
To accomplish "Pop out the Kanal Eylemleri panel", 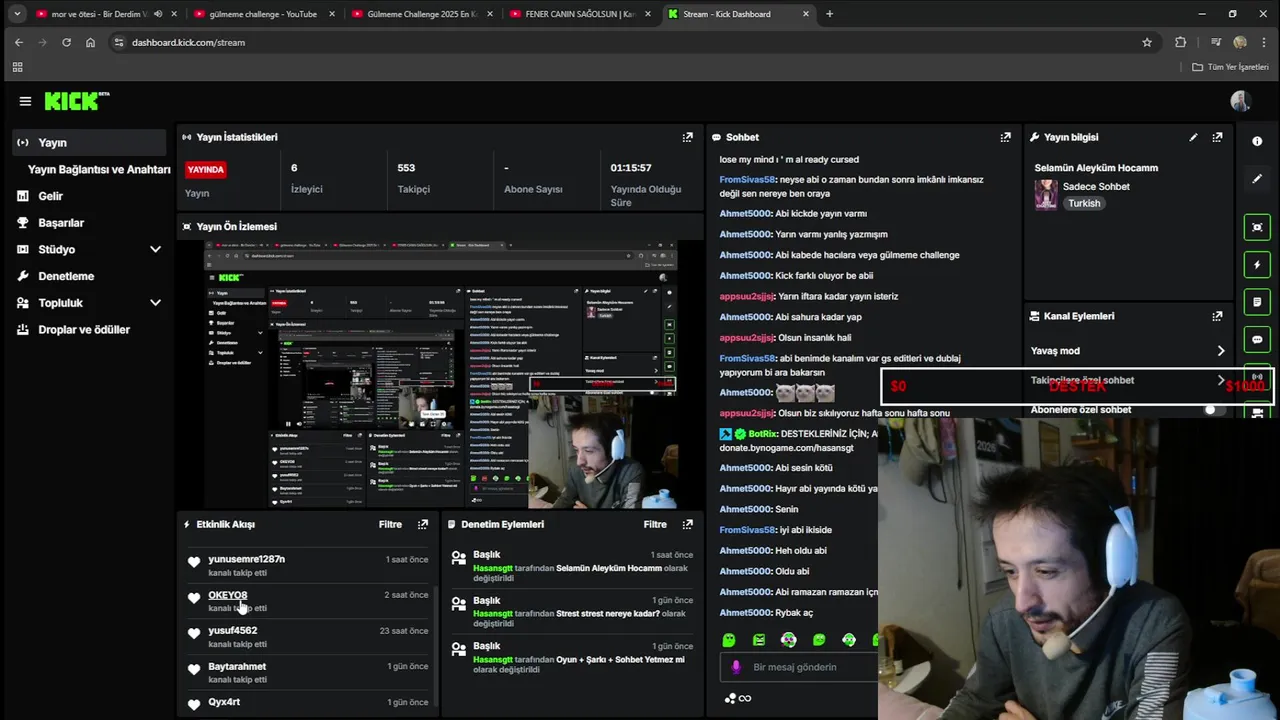I will pyautogui.click(x=1217, y=316).
